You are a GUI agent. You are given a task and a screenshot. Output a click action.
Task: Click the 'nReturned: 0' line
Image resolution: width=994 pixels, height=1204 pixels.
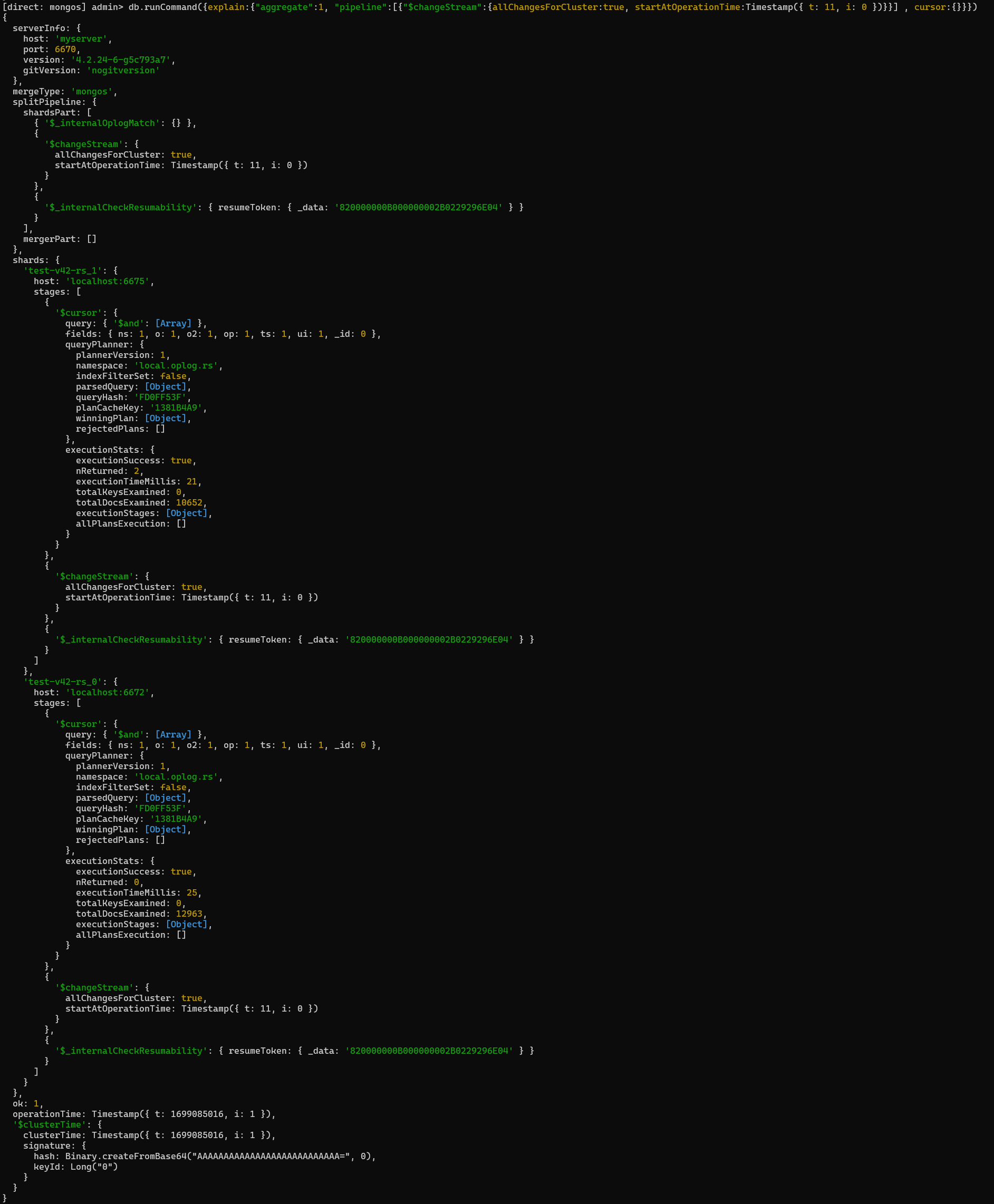click(110, 882)
